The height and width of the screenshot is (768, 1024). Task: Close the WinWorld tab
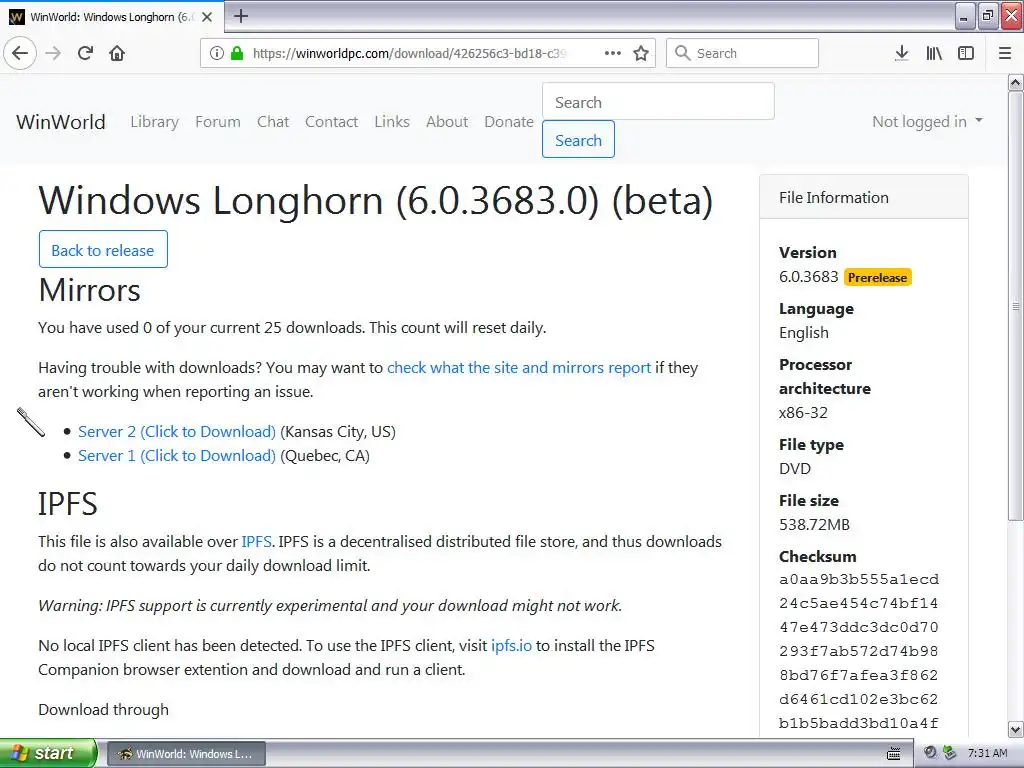(207, 17)
